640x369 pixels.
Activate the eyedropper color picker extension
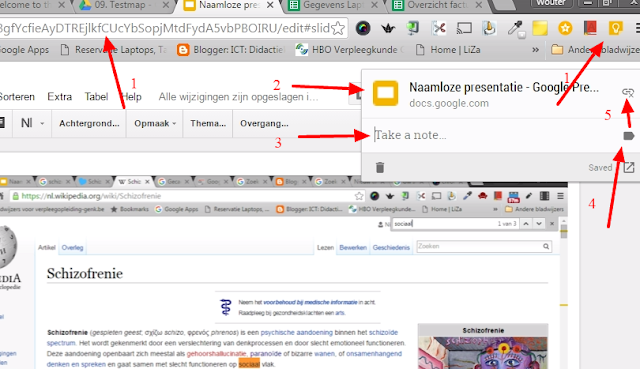[x=516, y=29]
